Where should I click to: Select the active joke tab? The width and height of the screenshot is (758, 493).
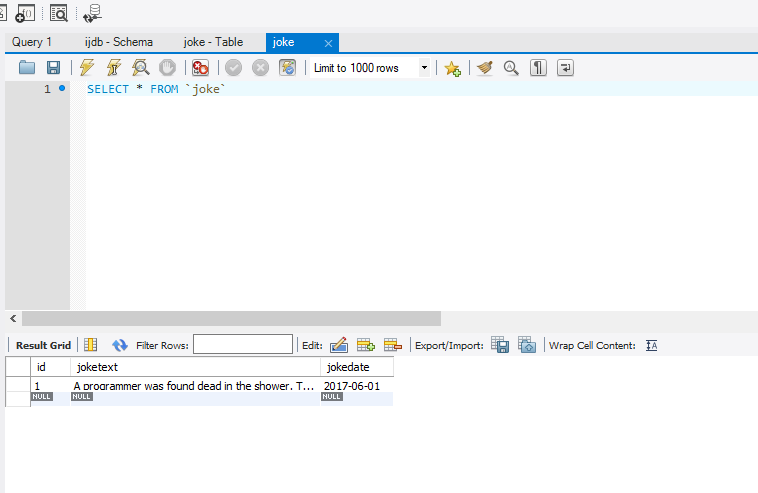(x=283, y=42)
